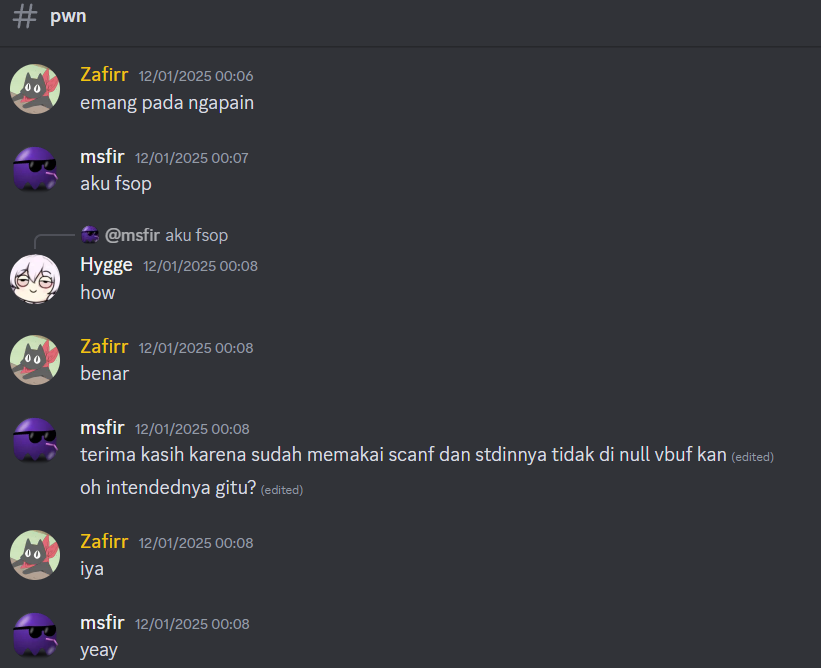Image resolution: width=821 pixels, height=668 pixels.
Task: Click the small msfir avatar in reply preview
Action: pyautogui.click(x=90, y=235)
